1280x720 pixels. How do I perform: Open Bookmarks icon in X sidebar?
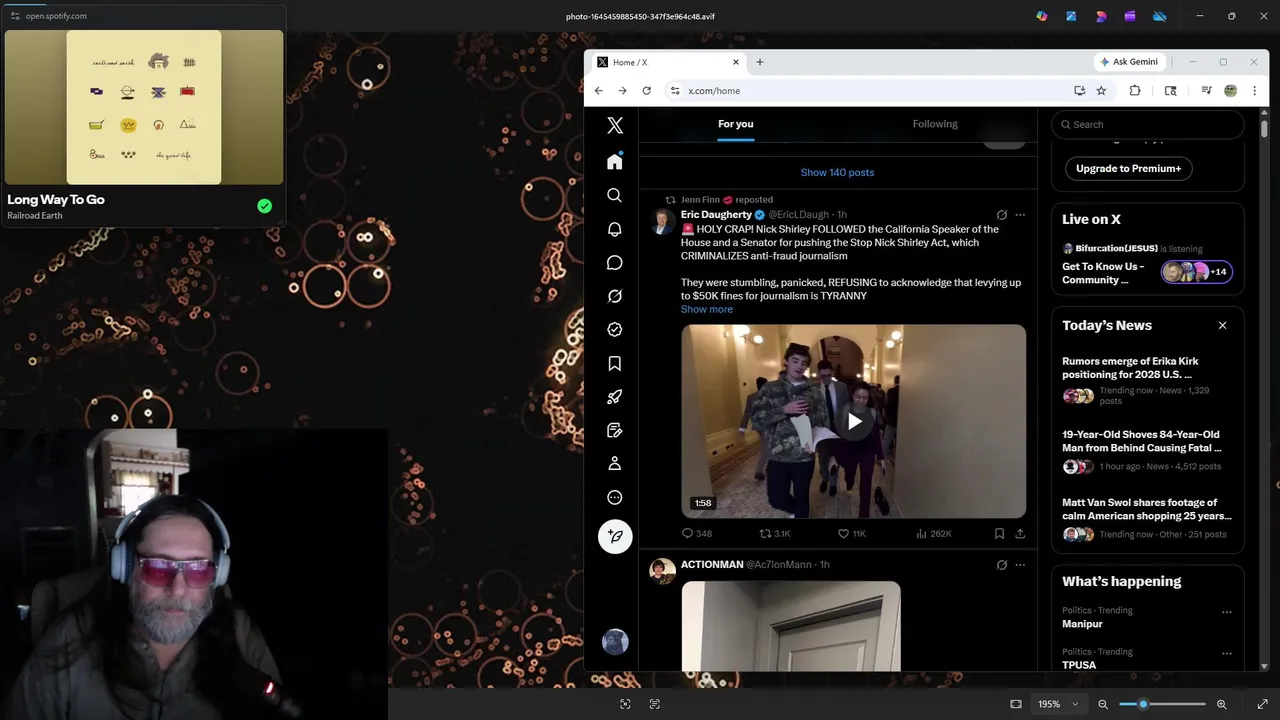pyautogui.click(x=615, y=363)
